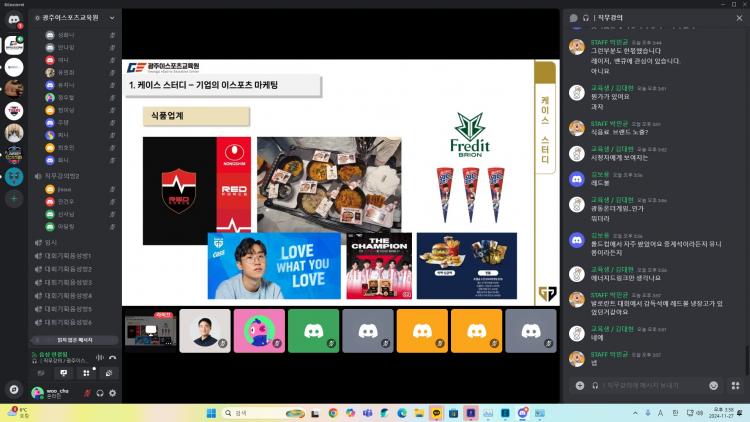This screenshot has height=422, width=750.
Task: Open Chrome from the taskbar
Action: click(x=333, y=413)
